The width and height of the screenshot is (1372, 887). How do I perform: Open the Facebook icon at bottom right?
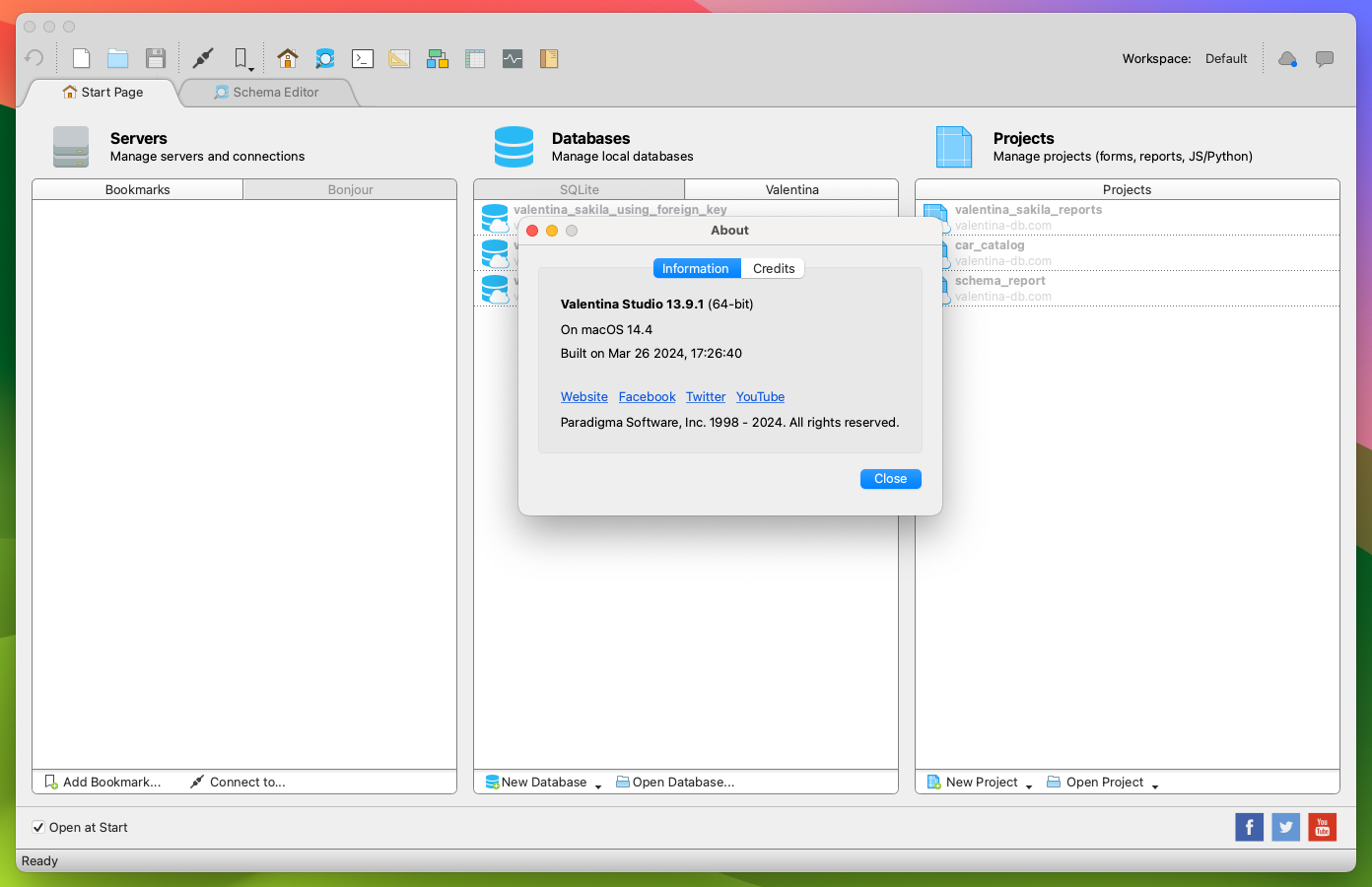[x=1249, y=827]
